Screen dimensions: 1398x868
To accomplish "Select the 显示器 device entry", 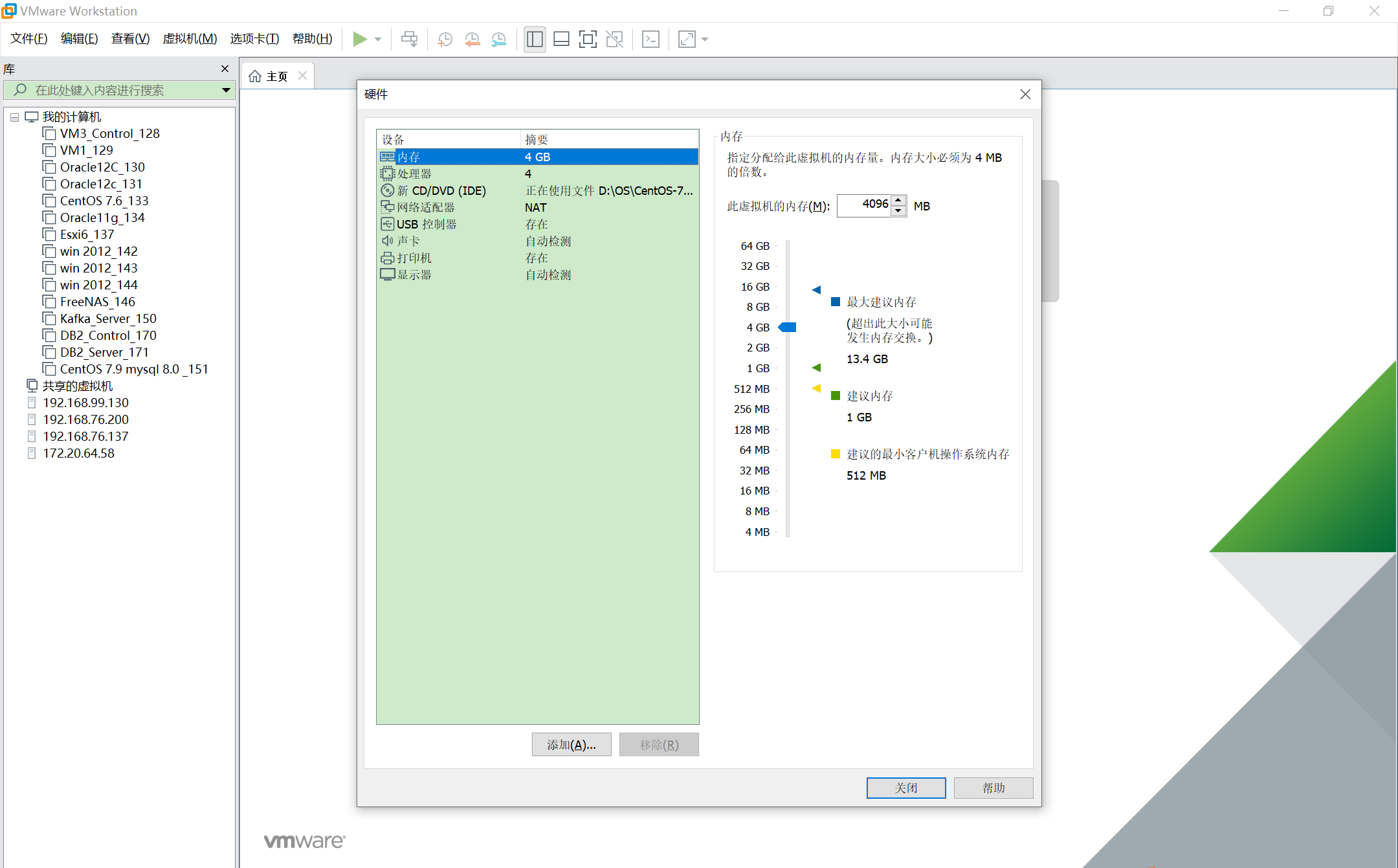I will tap(414, 274).
